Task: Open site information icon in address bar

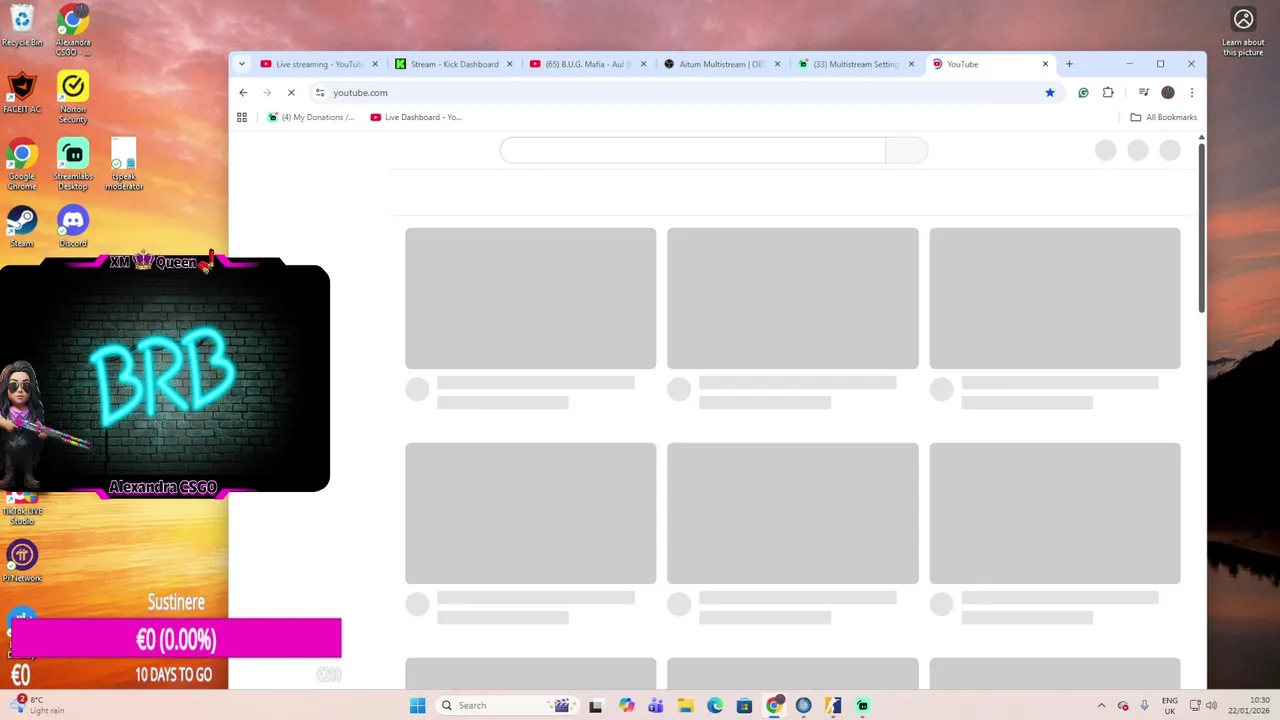Action: point(320,92)
